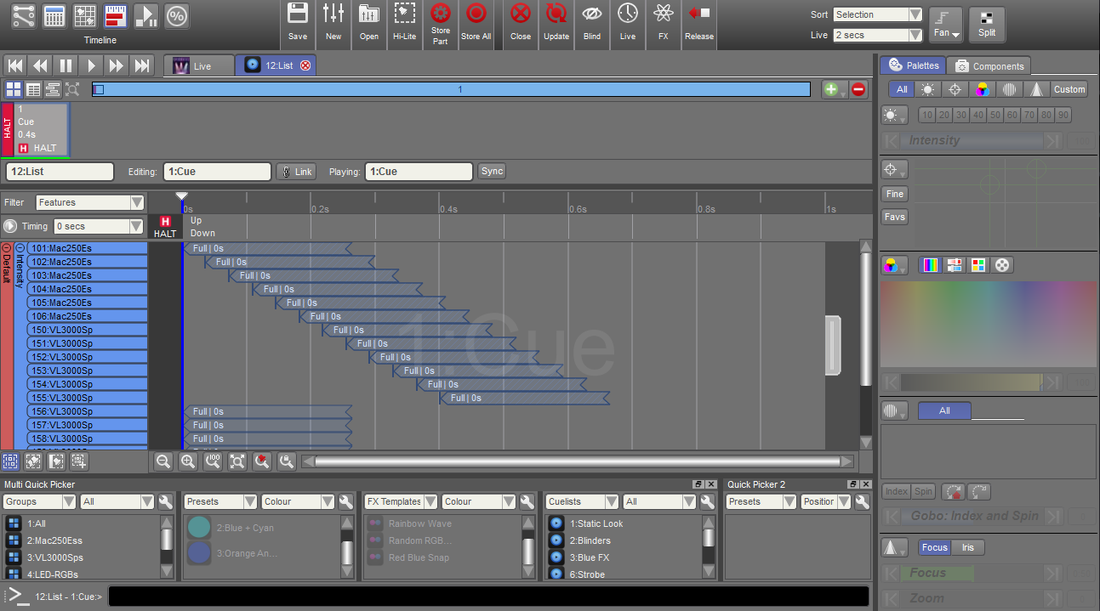
Task: Click the Open toolbar icon
Action: [369, 22]
